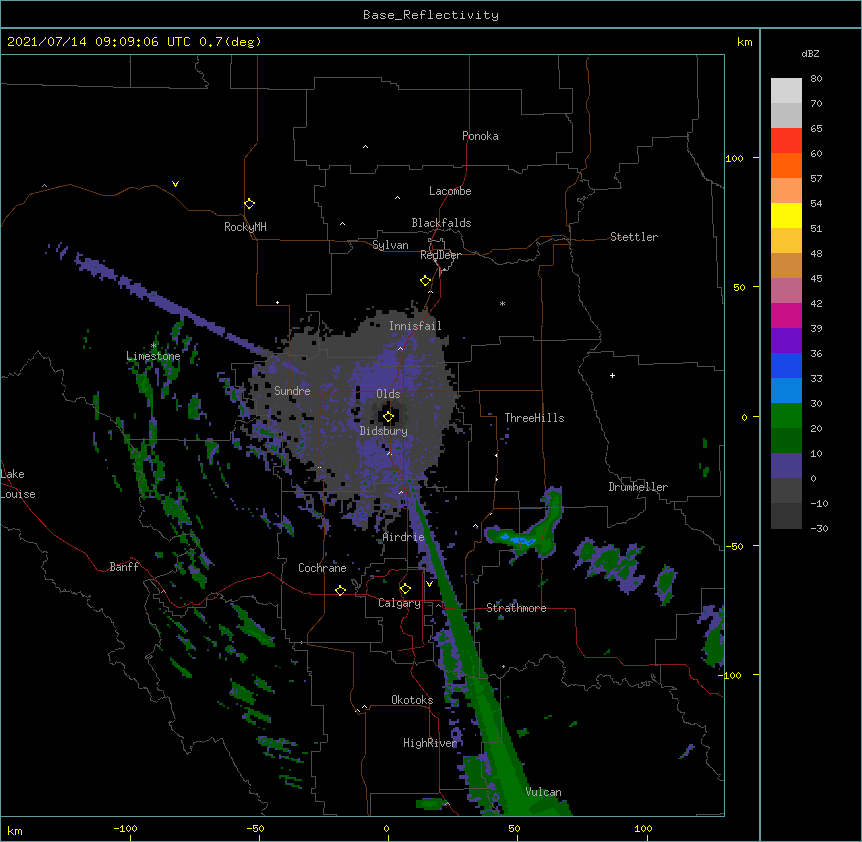Click the Sundre town label
Image resolution: width=862 pixels, height=842 pixels.
click(292, 391)
